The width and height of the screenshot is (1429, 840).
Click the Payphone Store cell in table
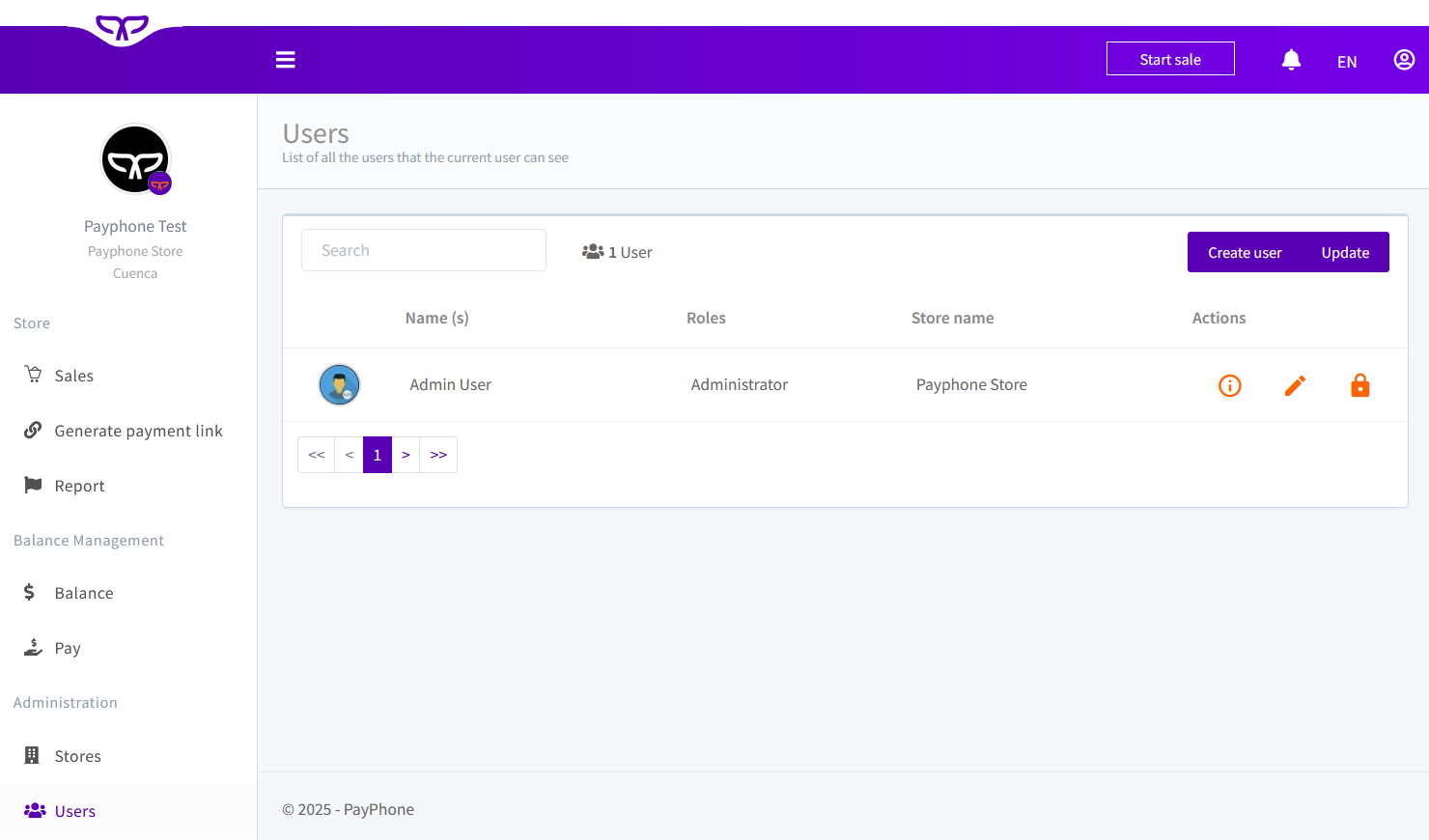click(x=971, y=384)
